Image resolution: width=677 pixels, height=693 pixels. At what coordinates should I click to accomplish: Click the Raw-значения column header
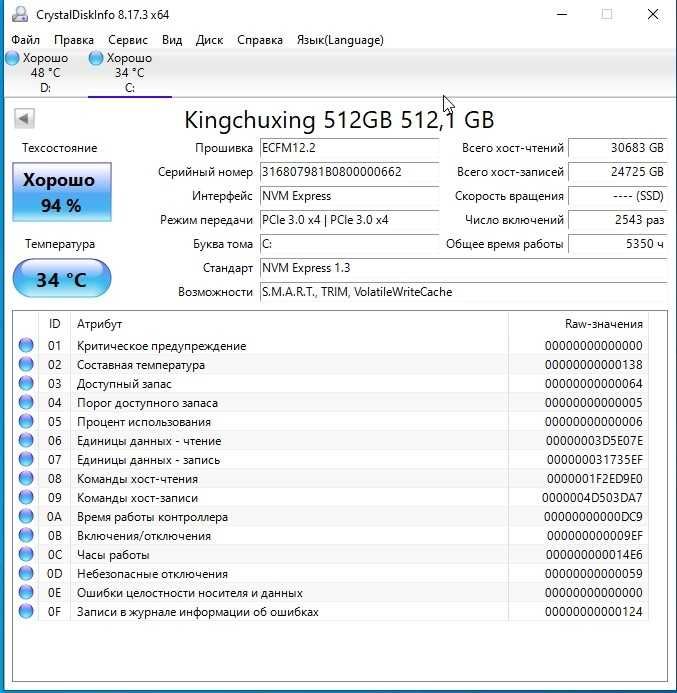[578, 324]
